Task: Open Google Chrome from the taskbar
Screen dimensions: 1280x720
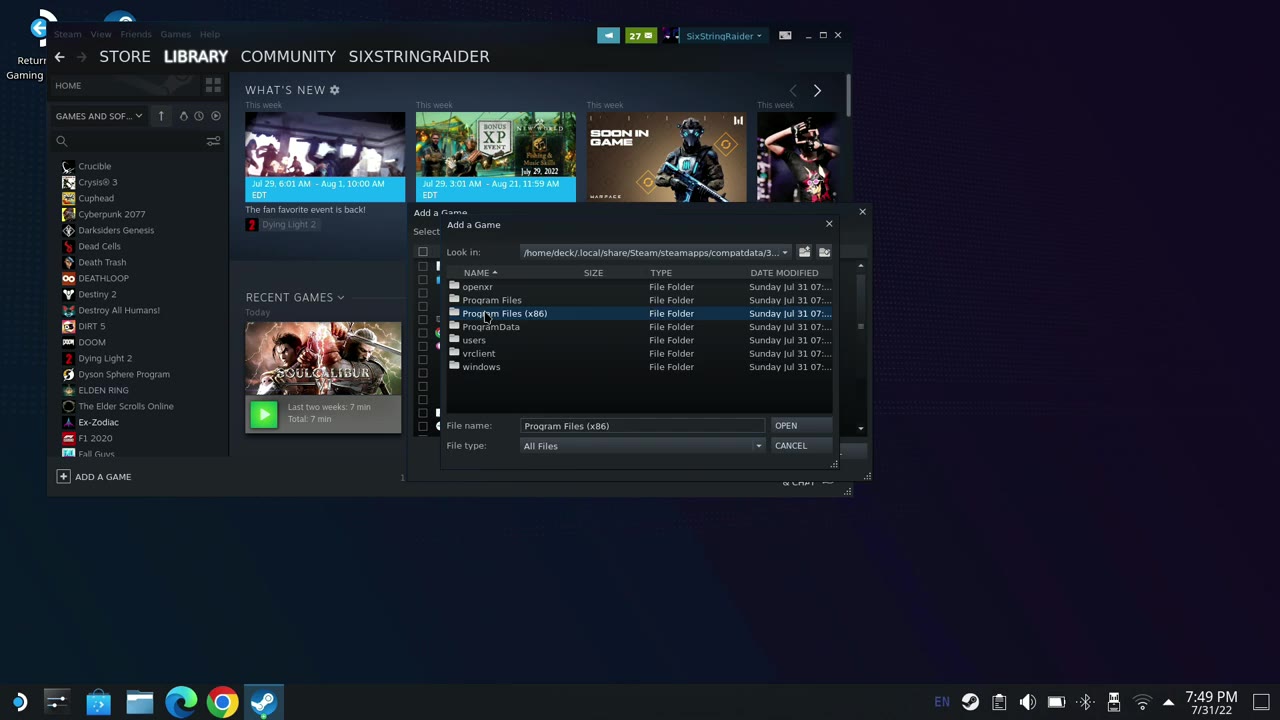Action: pyautogui.click(x=222, y=702)
